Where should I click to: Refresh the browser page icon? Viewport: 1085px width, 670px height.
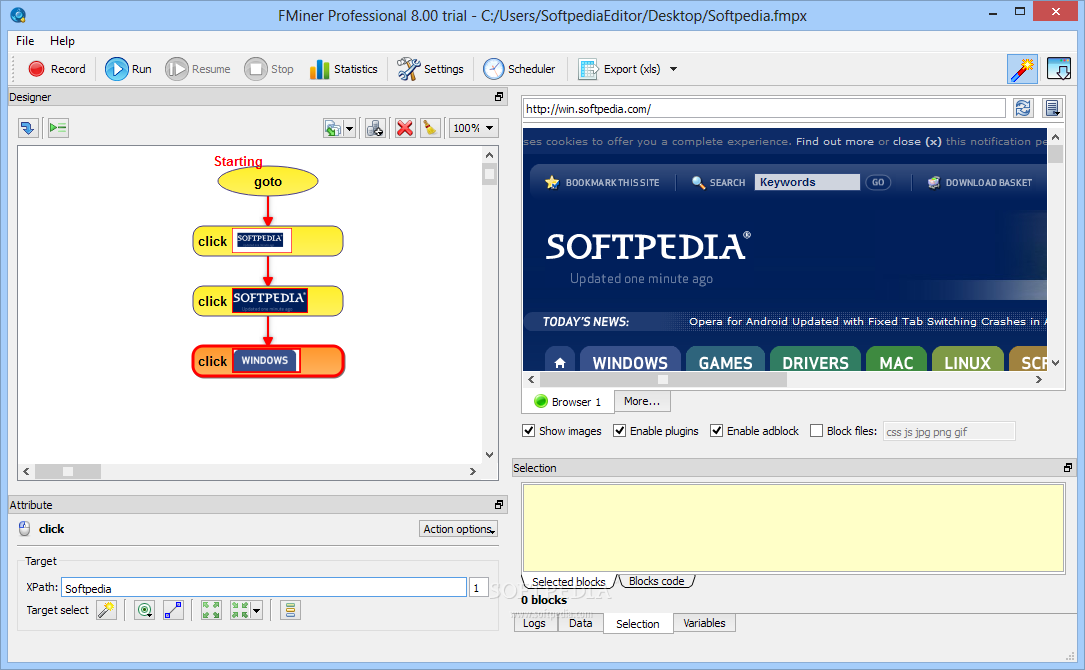[x=1023, y=108]
